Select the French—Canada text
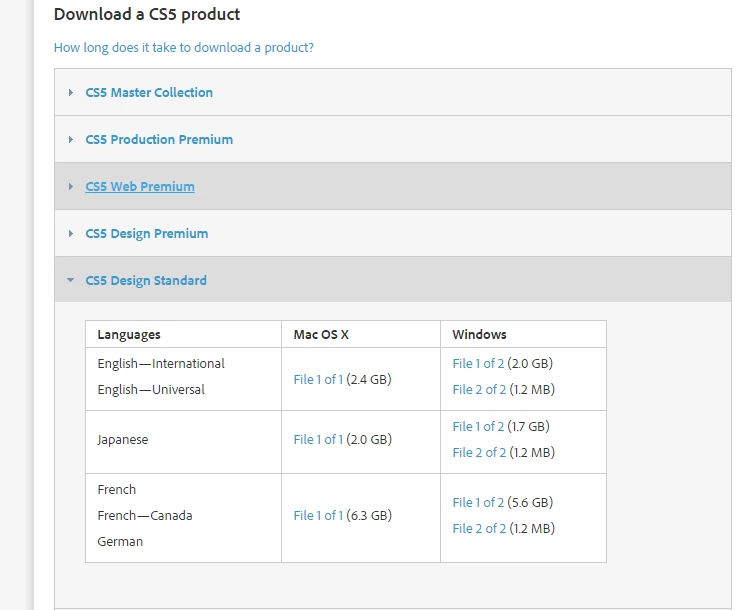This screenshot has width=741, height=610. point(145,515)
